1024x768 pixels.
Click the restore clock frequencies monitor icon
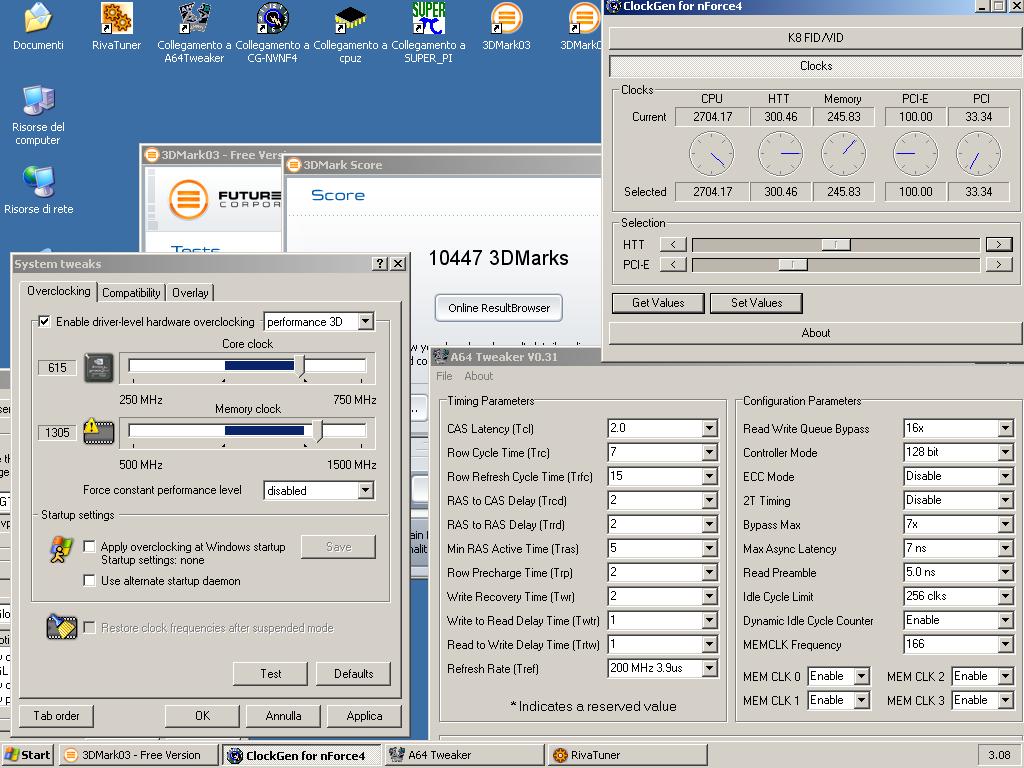61,628
